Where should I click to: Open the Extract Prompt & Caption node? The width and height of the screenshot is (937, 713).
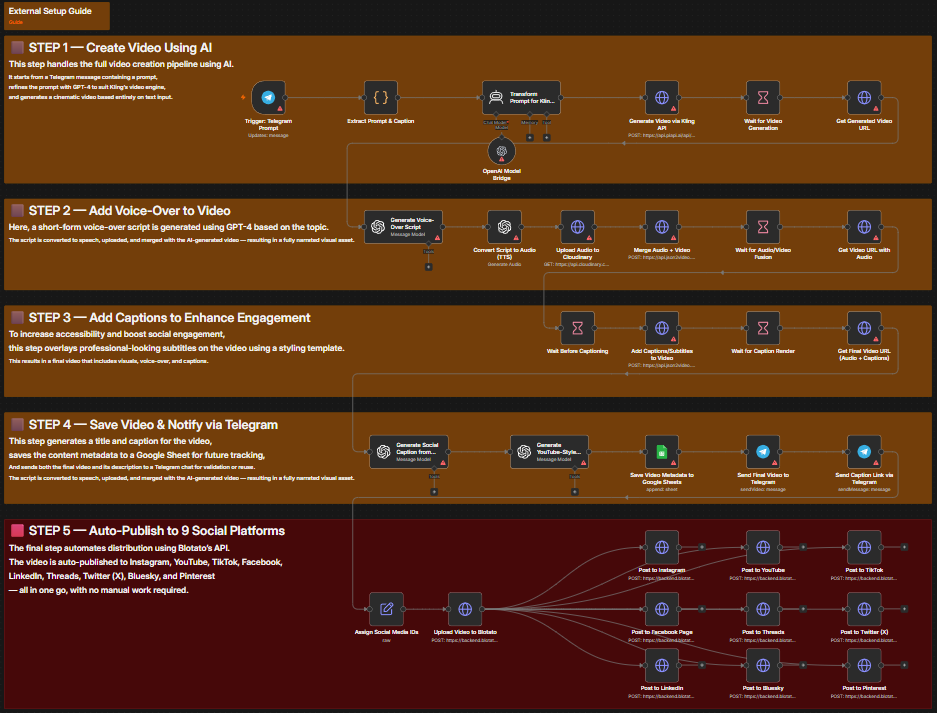(381, 97)
